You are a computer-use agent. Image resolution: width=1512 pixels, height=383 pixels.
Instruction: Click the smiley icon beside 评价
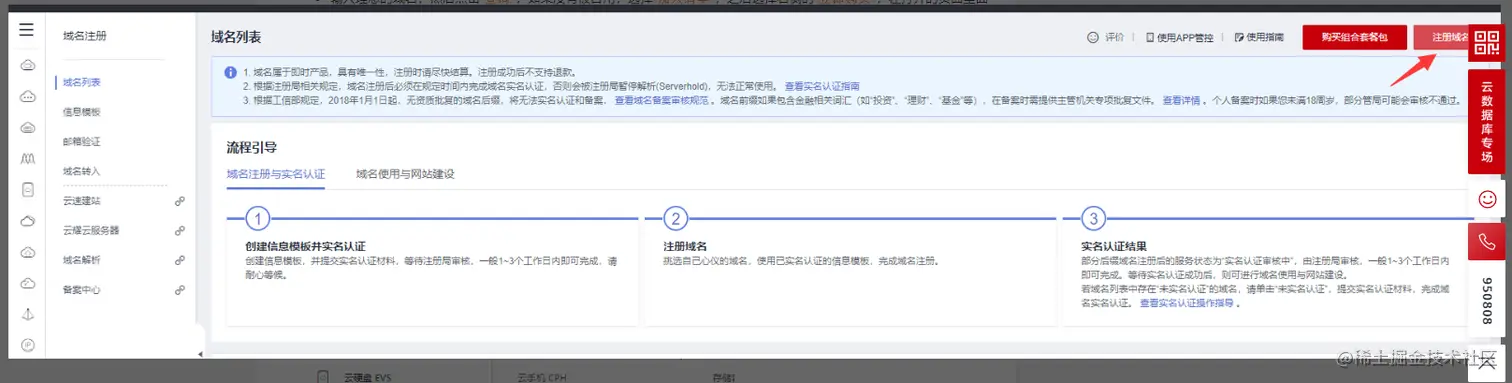[x=1093, y=37]
